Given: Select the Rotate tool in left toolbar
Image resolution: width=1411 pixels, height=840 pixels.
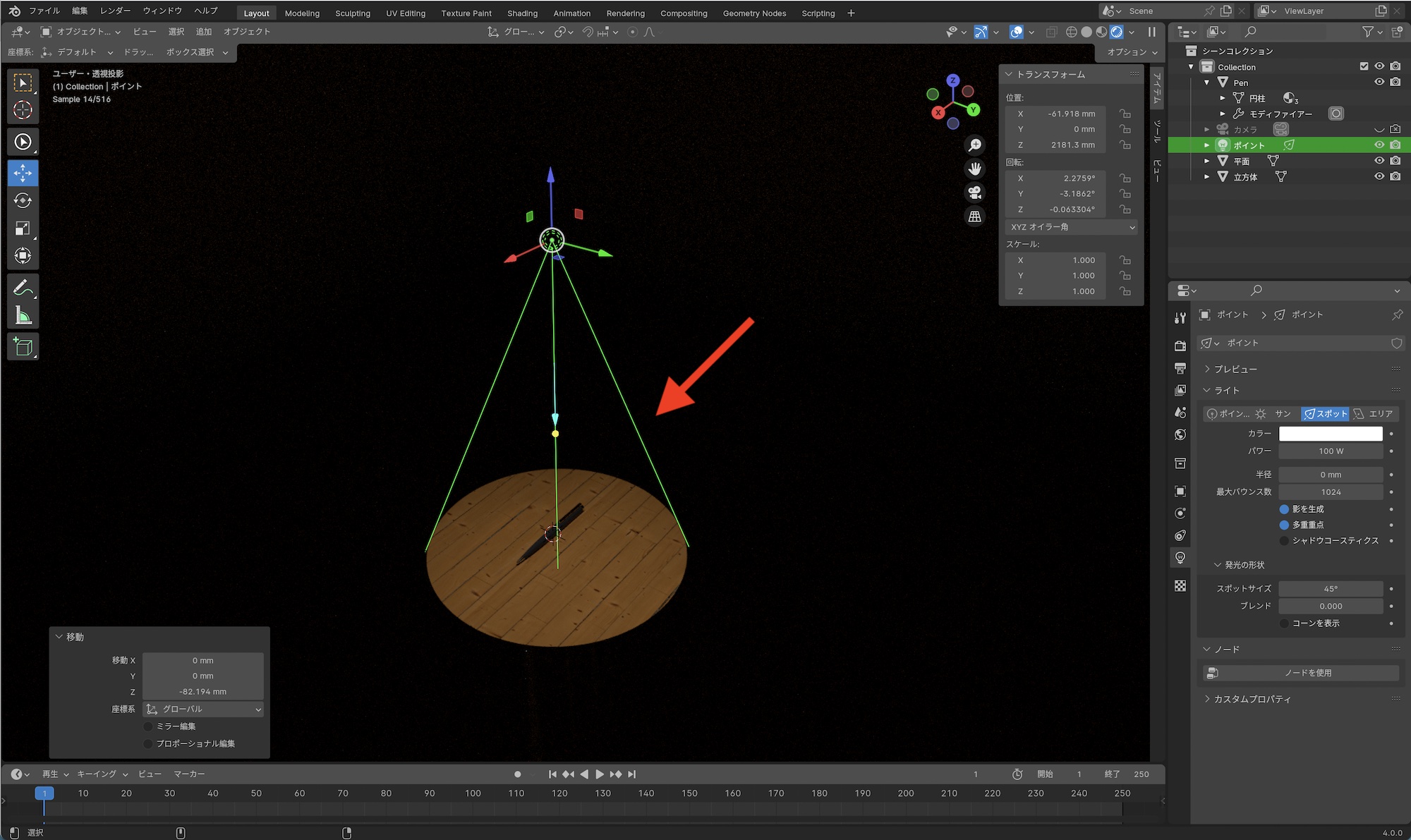Looking at the screenshot, I should pyautogui.click(x=23, y=201).
